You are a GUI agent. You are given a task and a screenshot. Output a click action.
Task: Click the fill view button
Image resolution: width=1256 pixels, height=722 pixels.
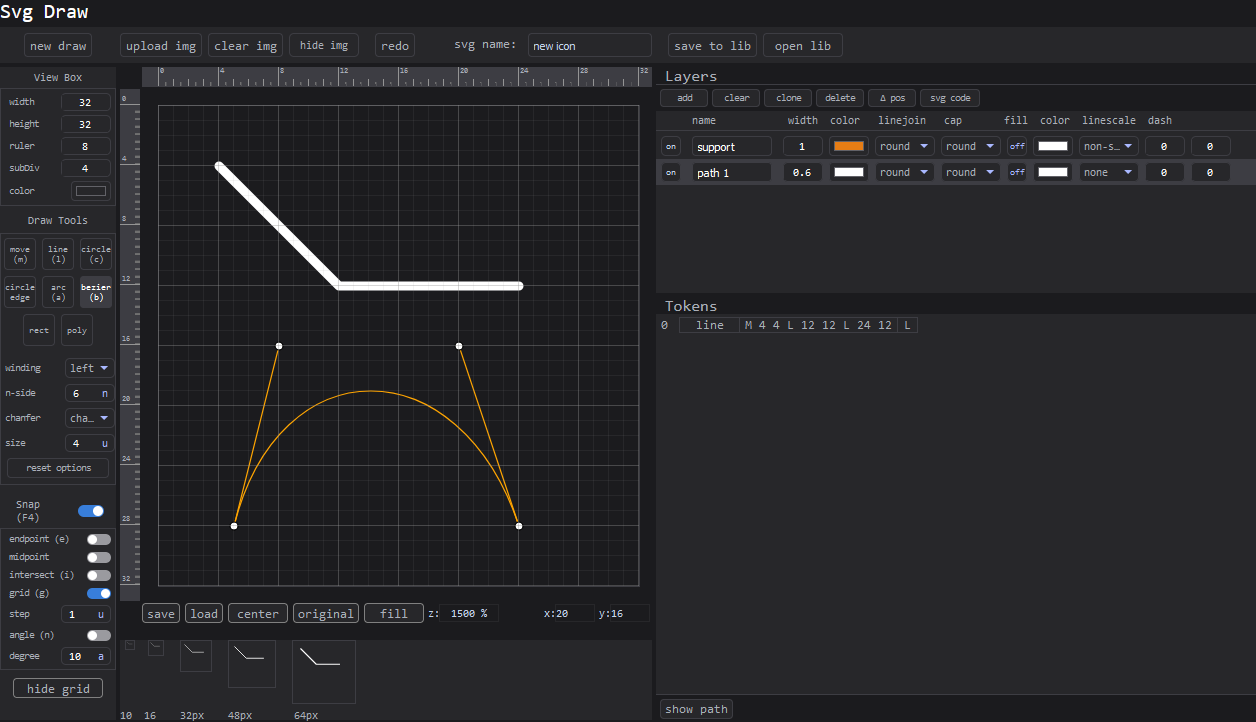pos(394,613)
